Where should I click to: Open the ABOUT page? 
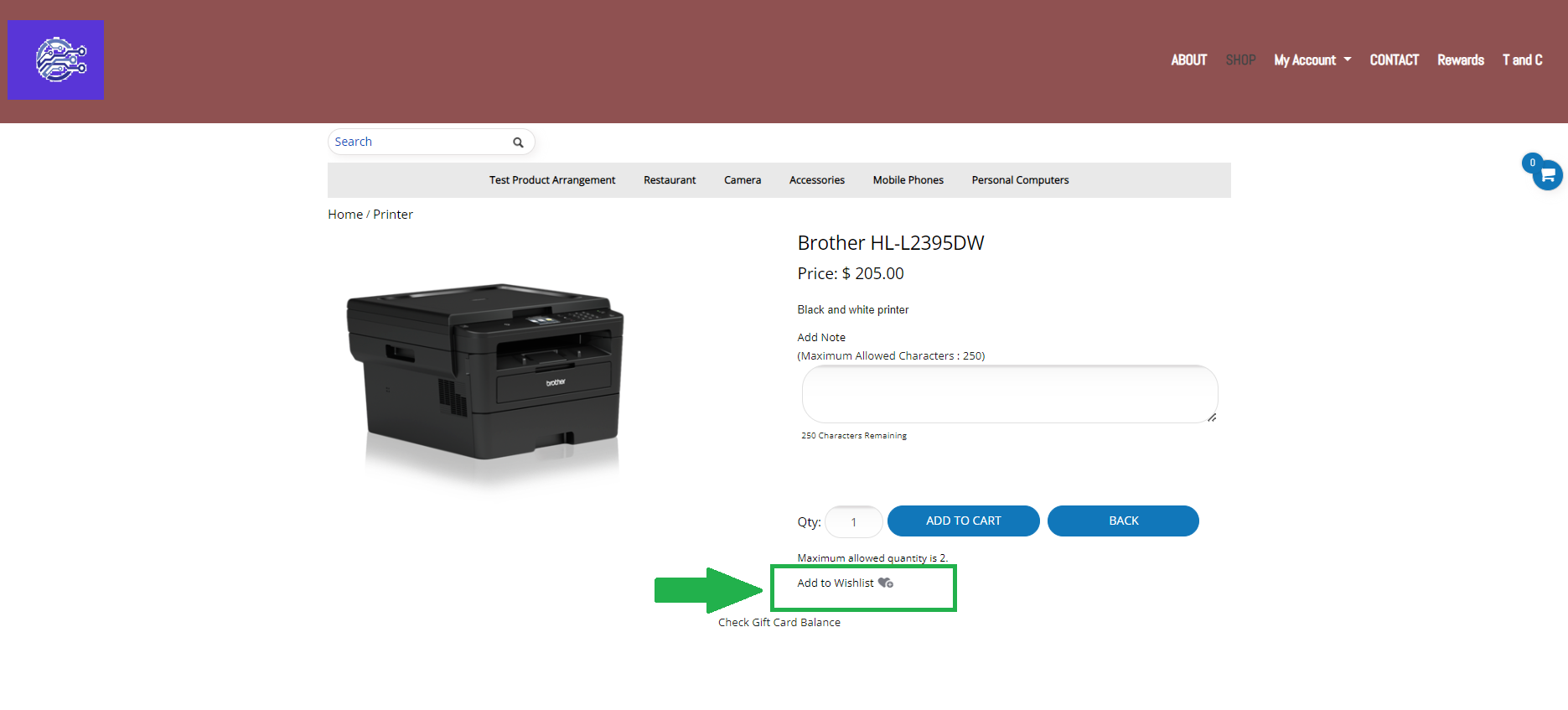(1188, 60)
